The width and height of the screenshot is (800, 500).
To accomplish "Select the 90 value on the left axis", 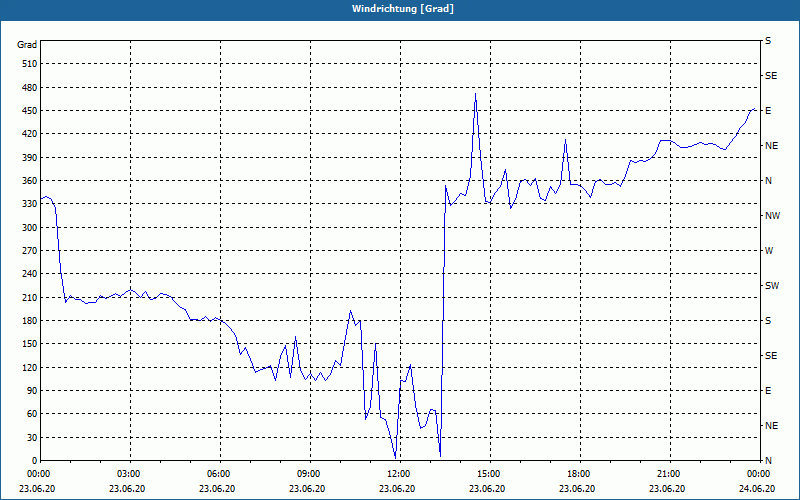I will coord(32,391).
